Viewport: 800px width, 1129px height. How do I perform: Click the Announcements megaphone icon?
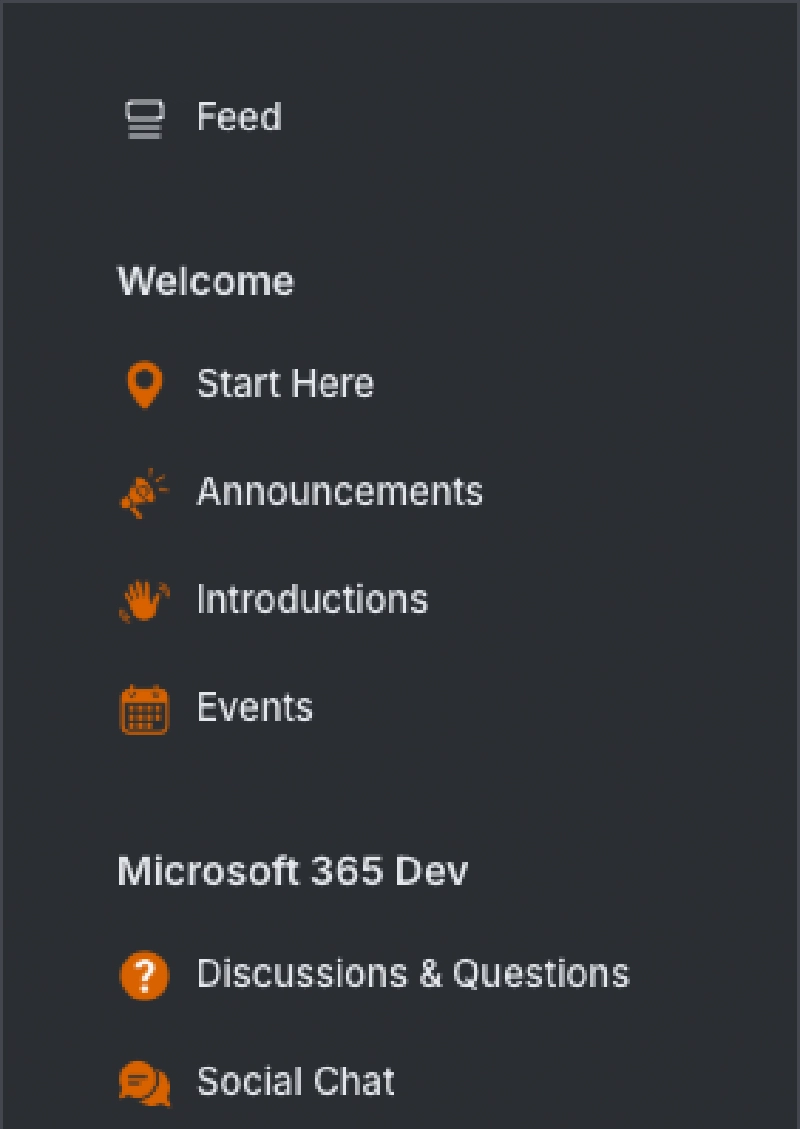145,493
